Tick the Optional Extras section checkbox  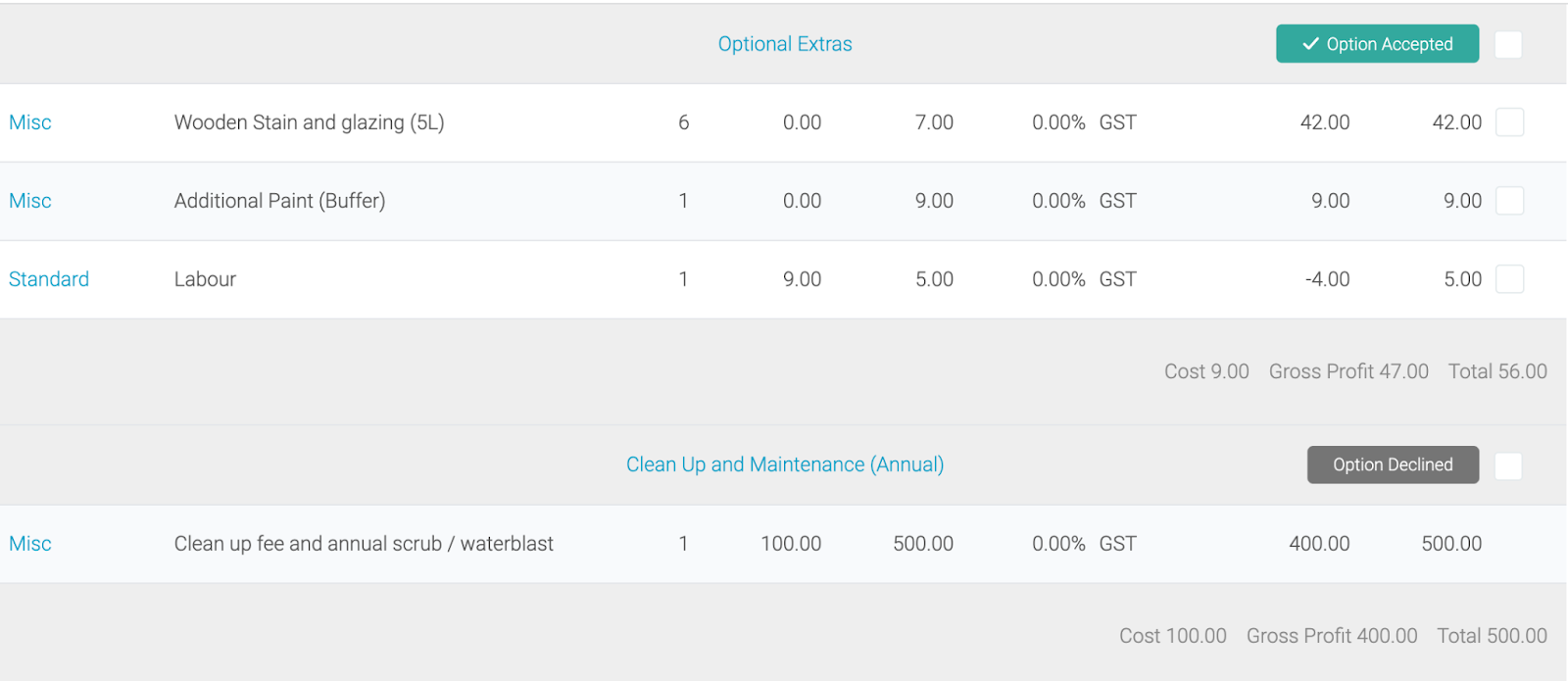pyautogui.click(x=1508, y=44)
